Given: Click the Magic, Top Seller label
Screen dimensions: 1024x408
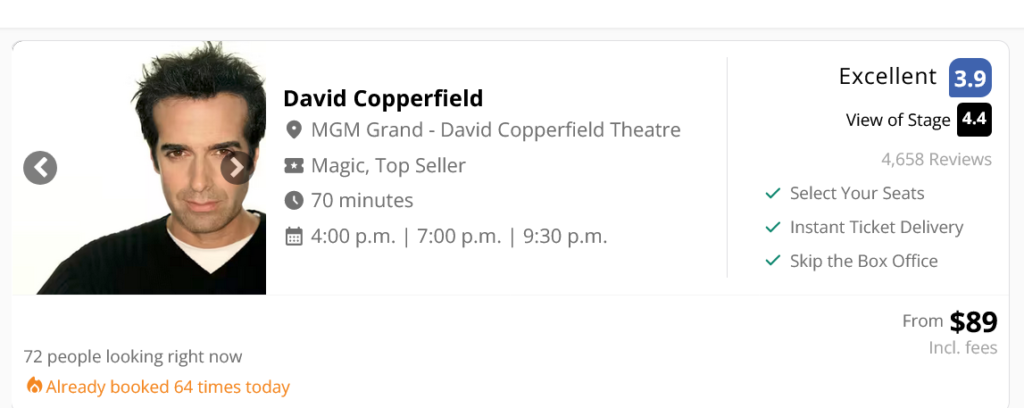Looking at the screenshot, I should click(x=388, y=165).
